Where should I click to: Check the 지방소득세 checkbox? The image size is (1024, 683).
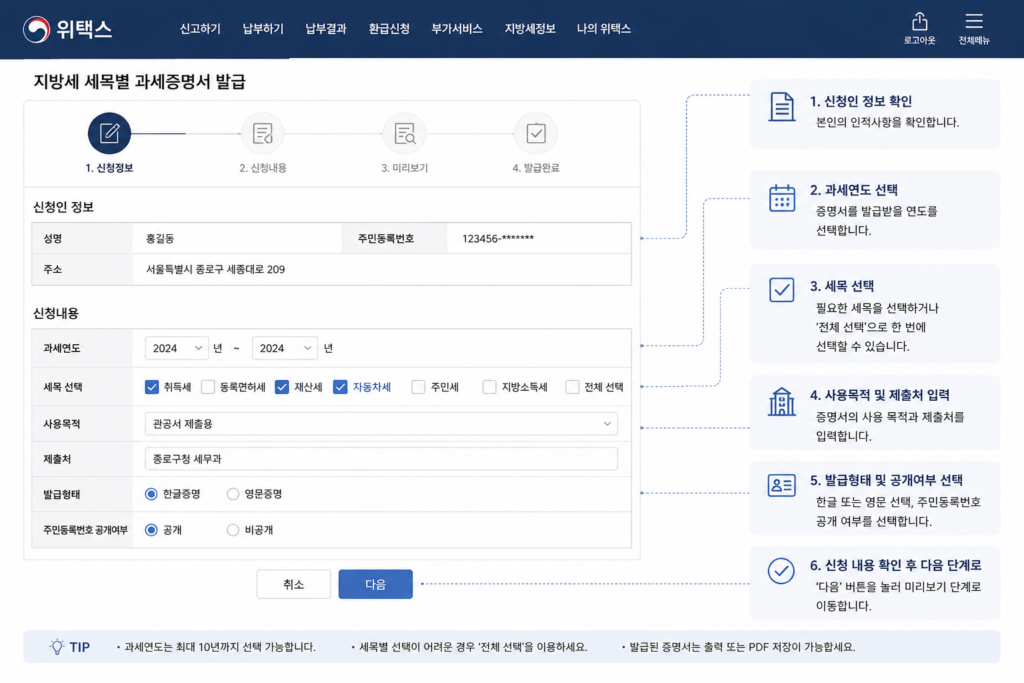(489, 387)
